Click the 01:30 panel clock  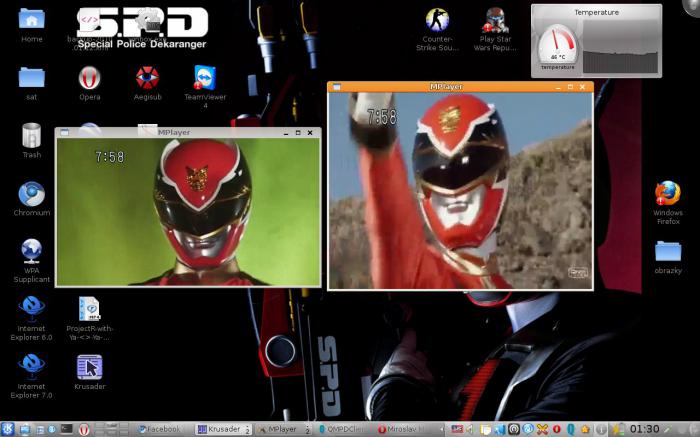(x=645, y=429)
